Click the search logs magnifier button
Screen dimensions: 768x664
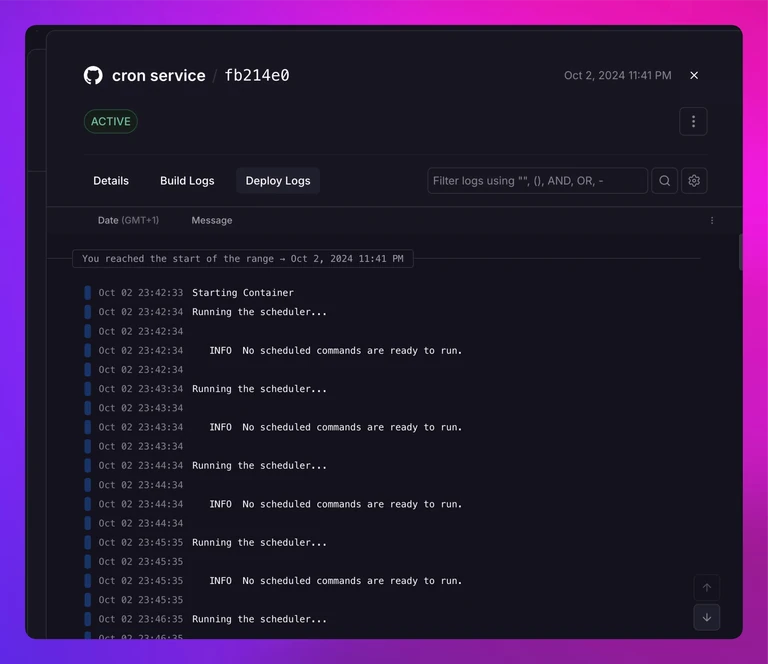click(664, 181)
